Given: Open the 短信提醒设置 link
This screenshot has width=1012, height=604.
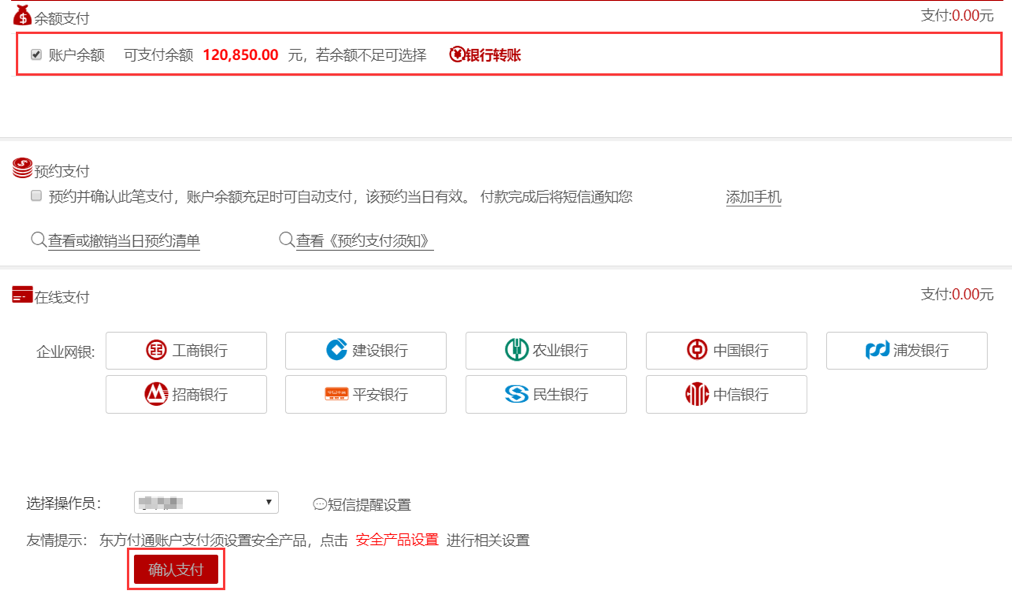Looking at the screenshot, I should pos(369,505).
